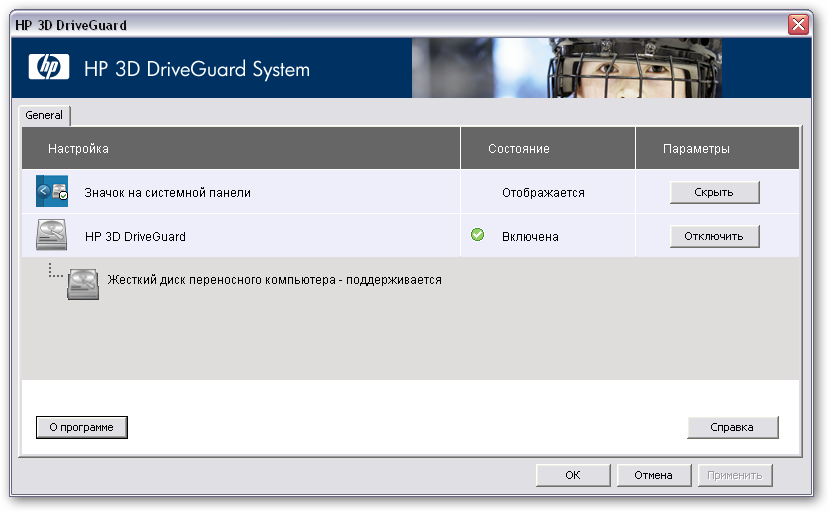The height and width of the screenshot is (512, 829).
Task: Click the Скрыть button
Action: coord(714,192)
